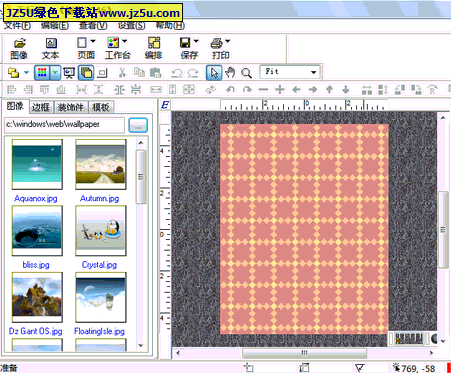Select the magnifier zoom tool
Screen dimensions: 451x373
tap(246, 73)
